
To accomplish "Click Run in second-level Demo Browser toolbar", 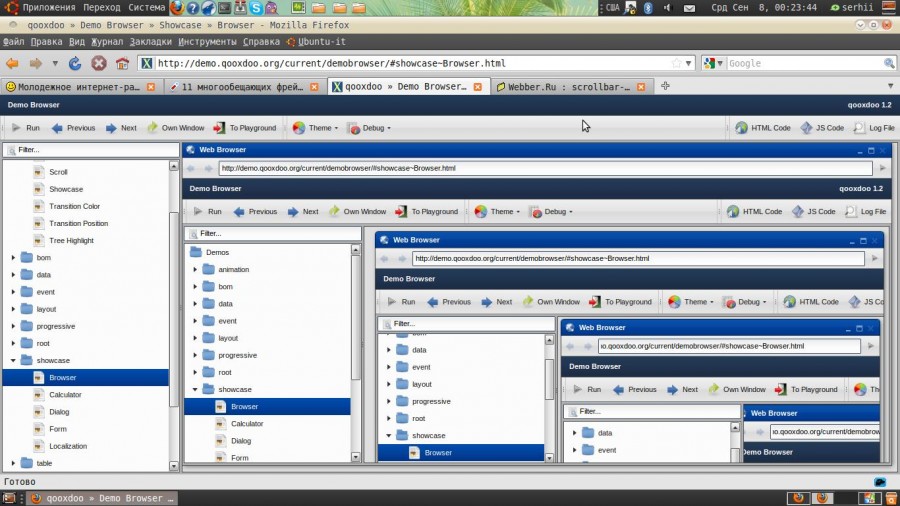I will pyautogui.click(x=208, y=212).
